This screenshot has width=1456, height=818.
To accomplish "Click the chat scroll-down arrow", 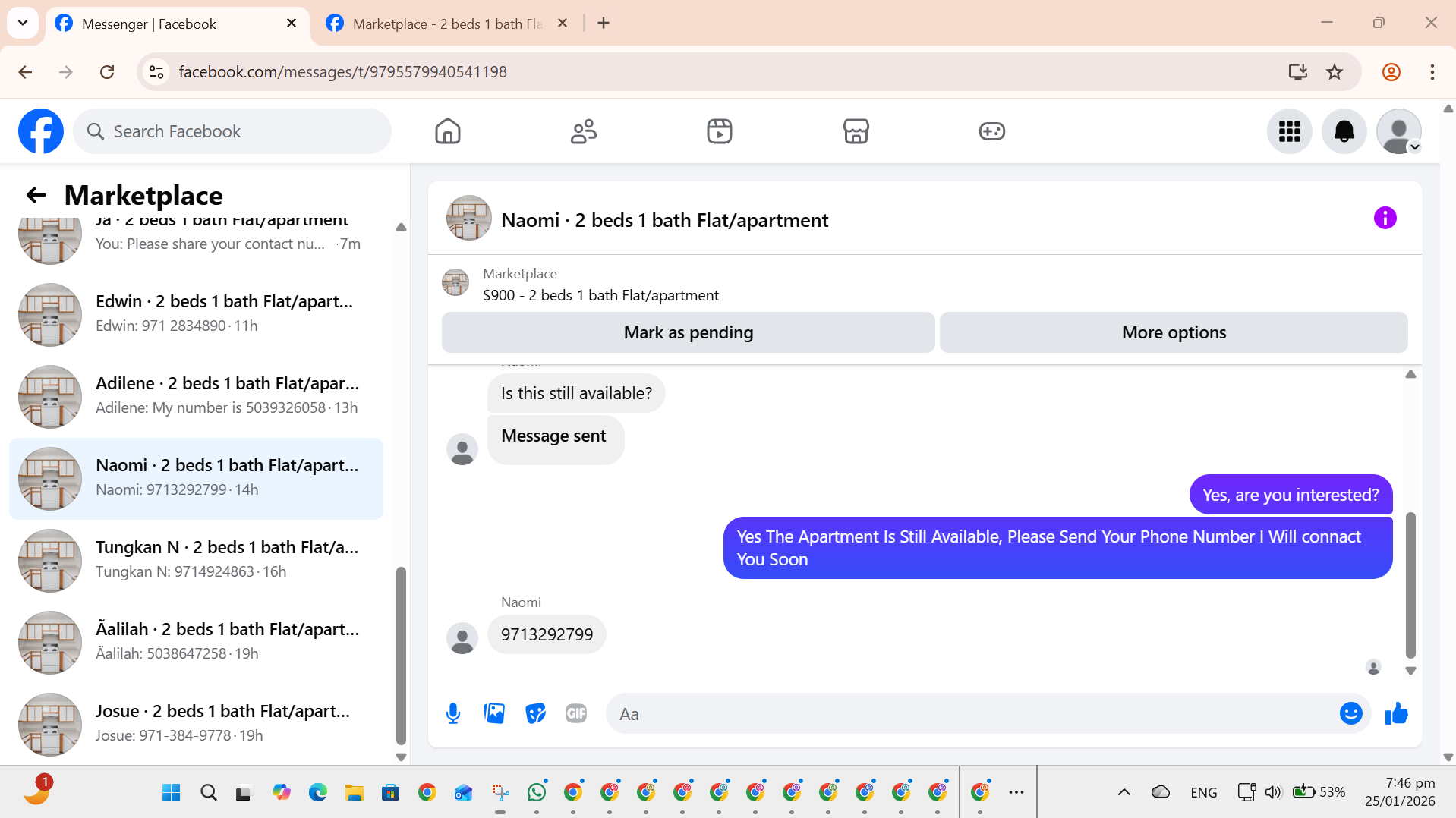I will (1410, 671).
